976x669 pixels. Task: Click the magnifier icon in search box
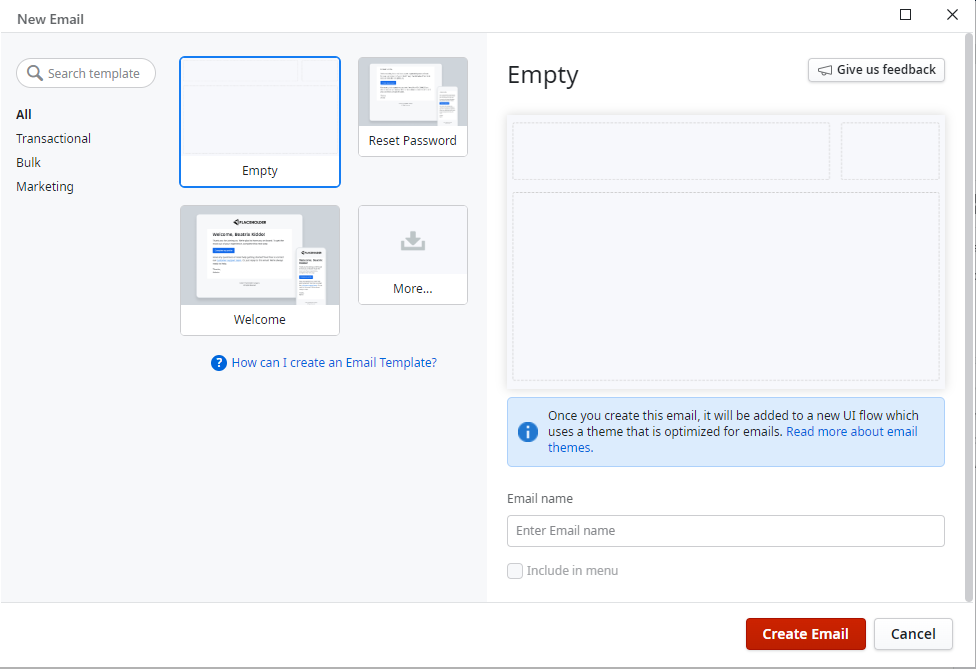[35, 73]
